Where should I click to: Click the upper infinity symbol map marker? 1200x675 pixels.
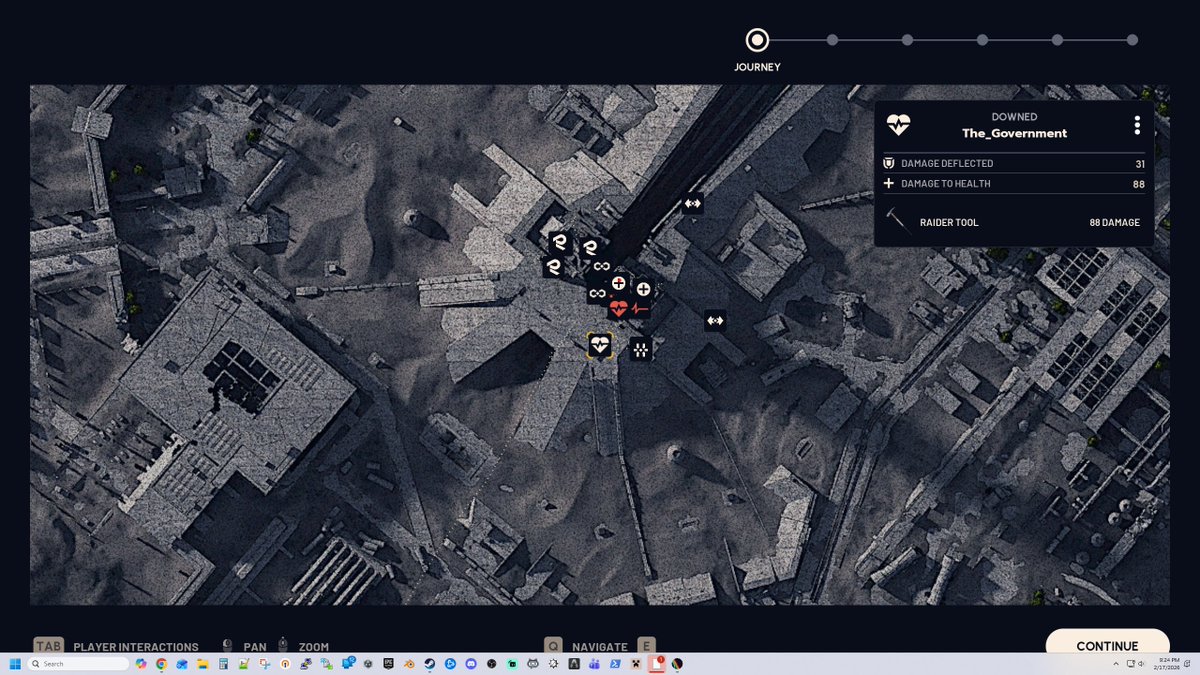pyautogui.click(x=601, y=266)
